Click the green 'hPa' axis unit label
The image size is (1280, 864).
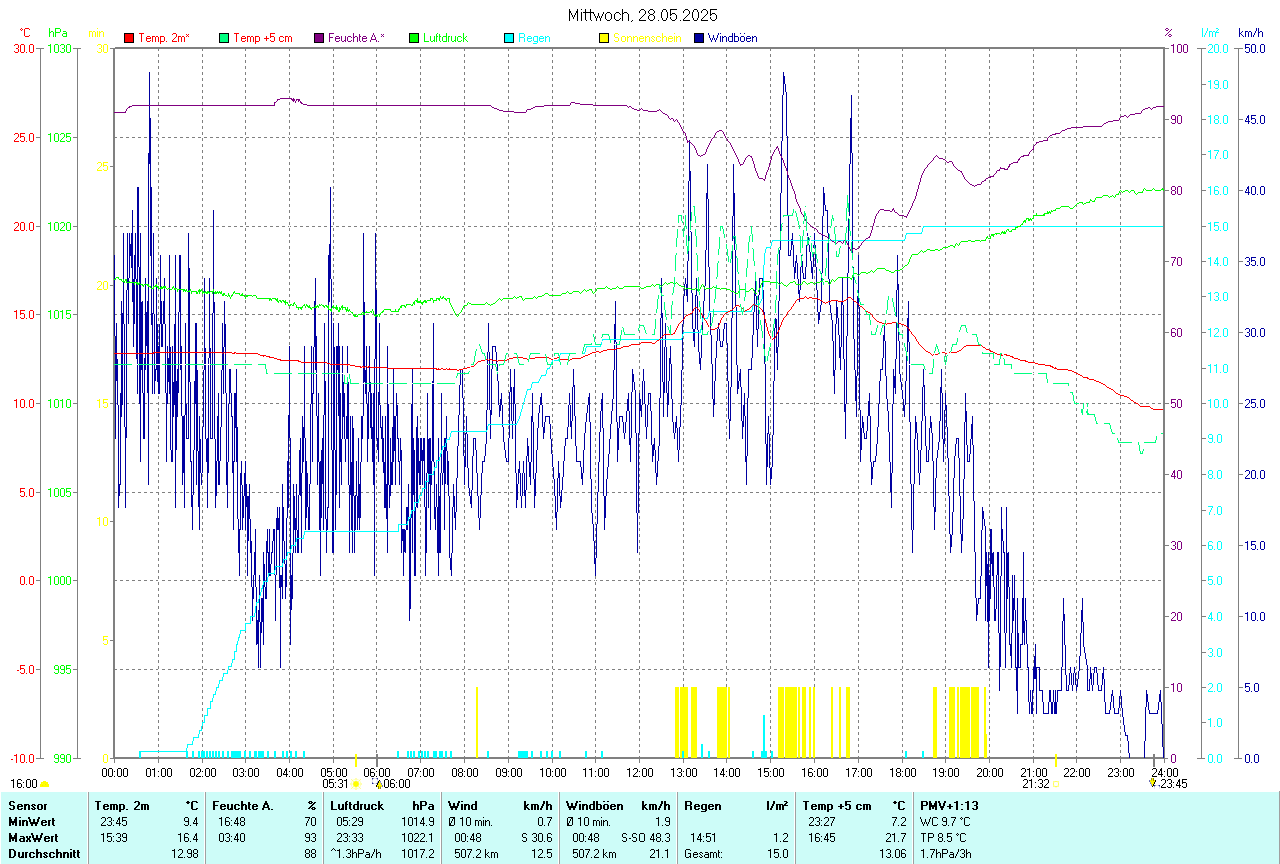[x=57, y=33]
